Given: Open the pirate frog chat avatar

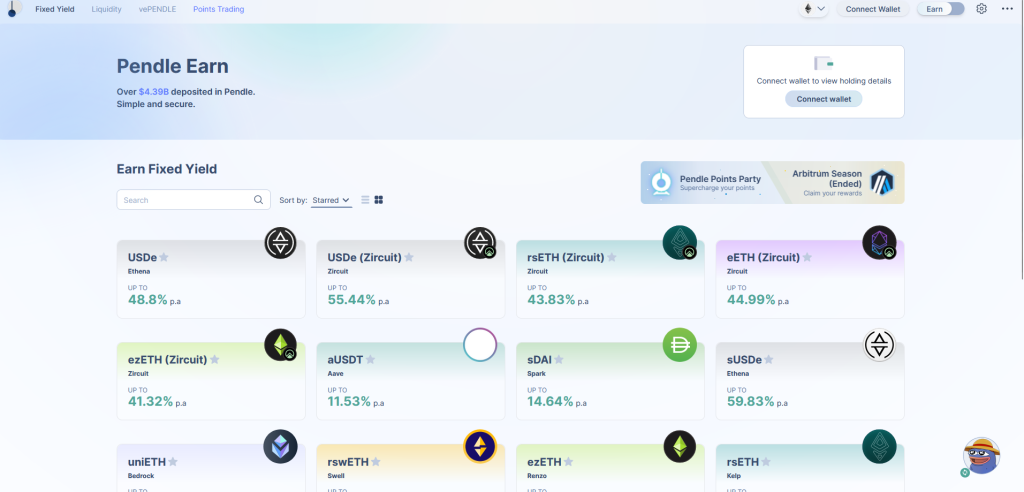Looking at the screenshot, I should (x=981, y=457).
